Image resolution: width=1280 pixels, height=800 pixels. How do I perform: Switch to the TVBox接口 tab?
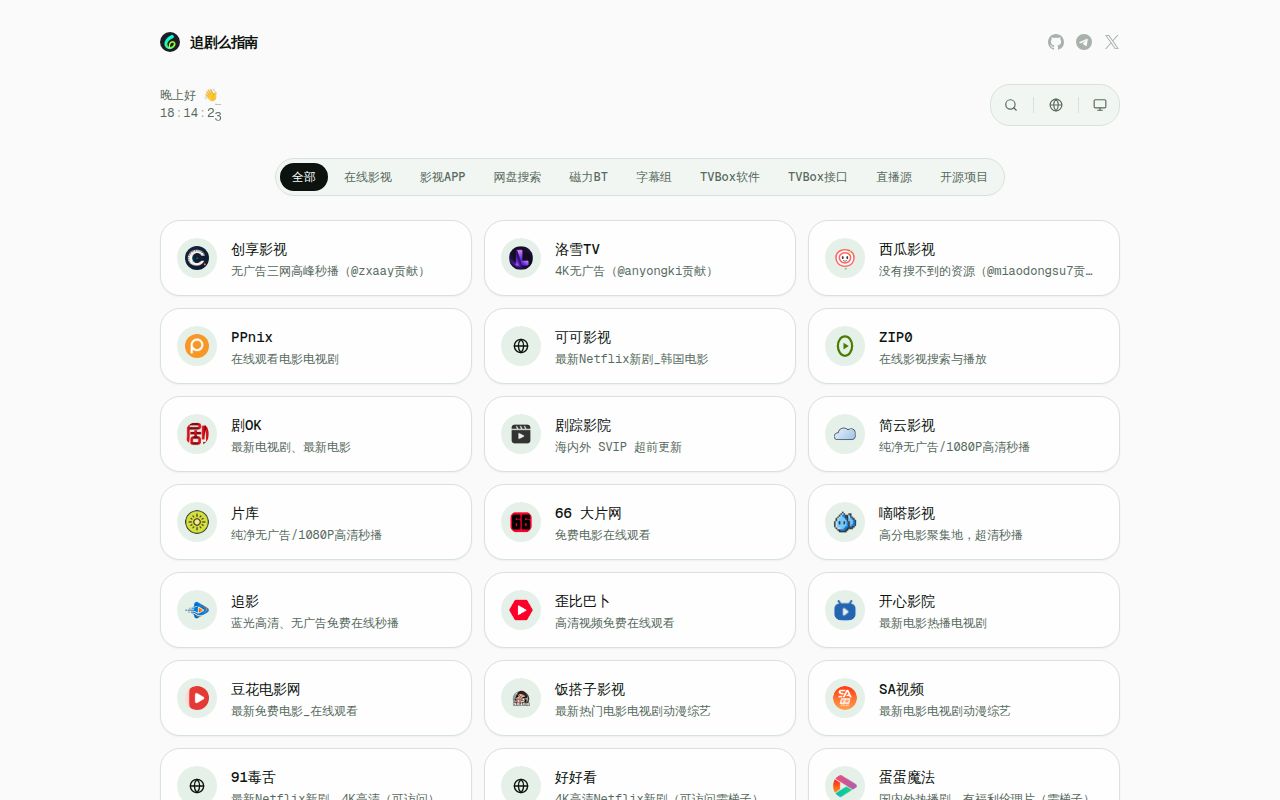[x=818, y=177]
